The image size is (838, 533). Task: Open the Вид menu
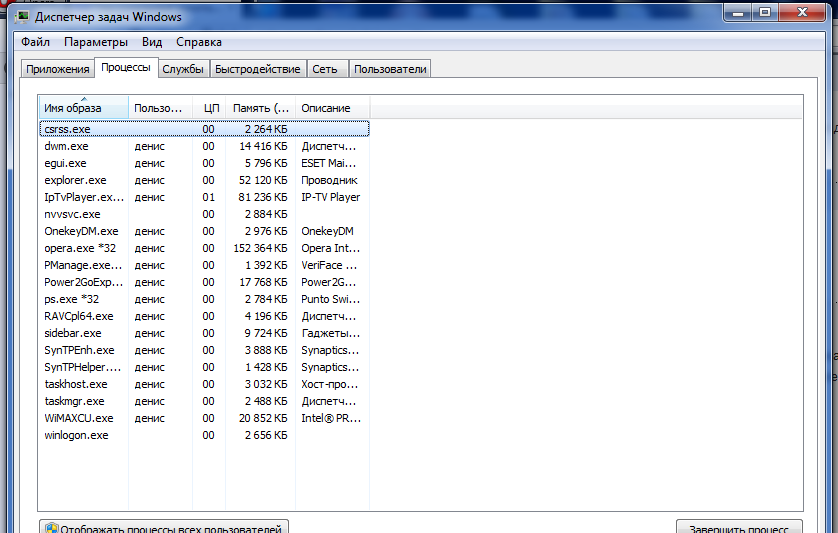[152, 42]
